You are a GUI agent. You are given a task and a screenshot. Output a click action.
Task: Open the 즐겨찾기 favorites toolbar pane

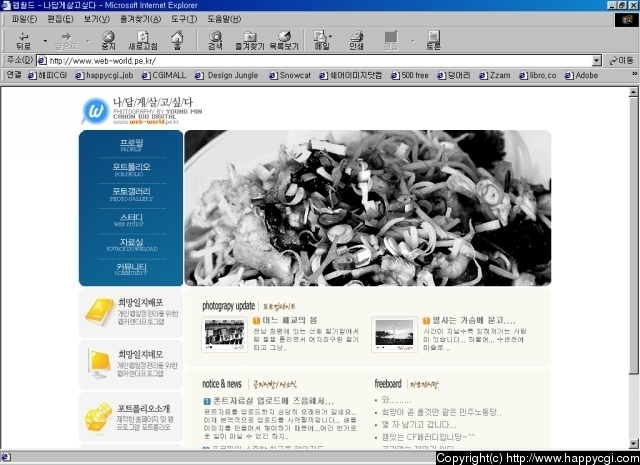pos(249,40)
